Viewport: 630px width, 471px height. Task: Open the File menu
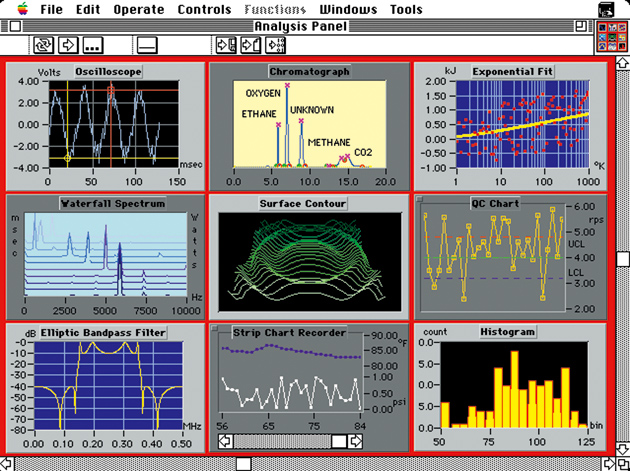(51, 9)
